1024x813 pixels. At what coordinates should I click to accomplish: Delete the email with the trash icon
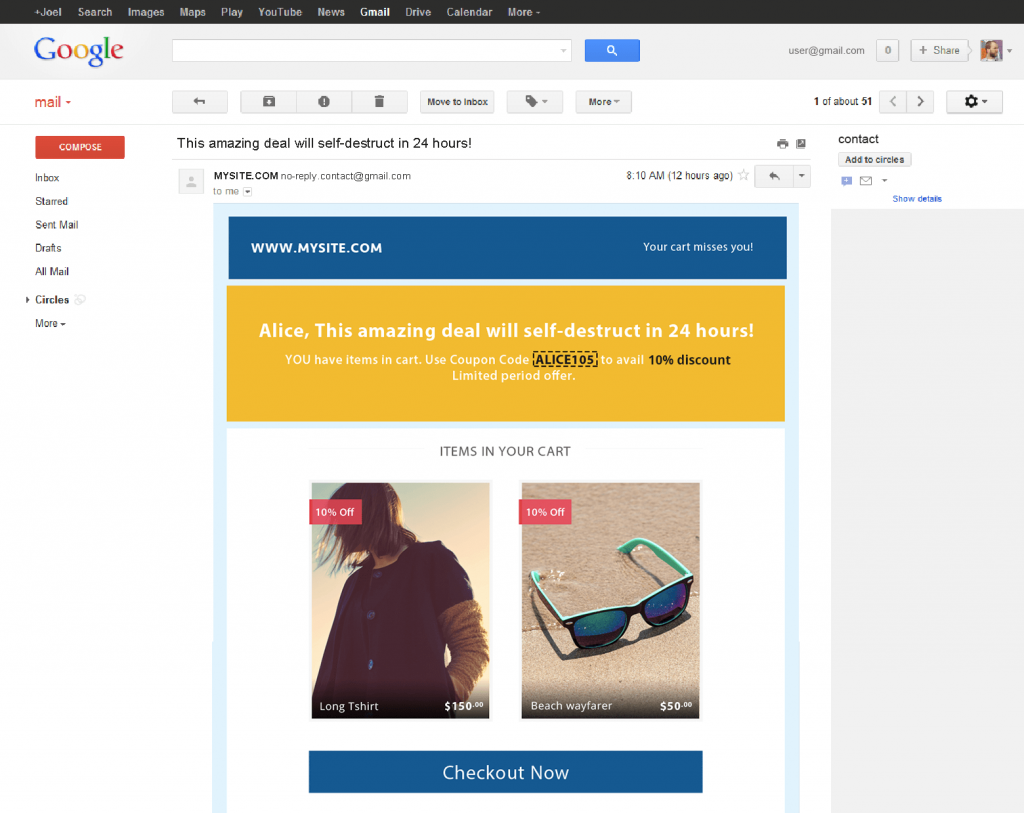coord(378,101)
